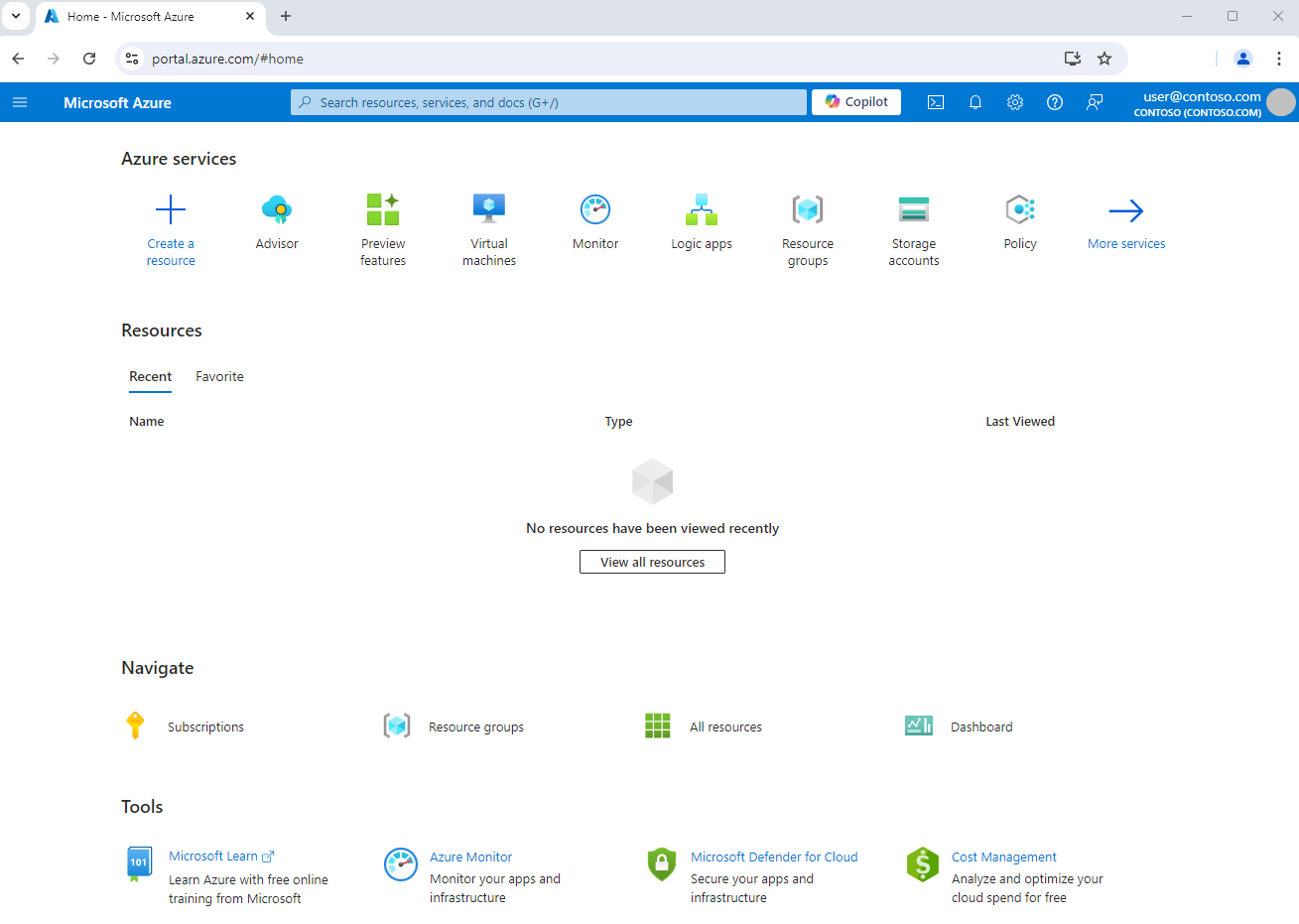Open the notifications bell
The image size is (1299, 924).
[x=975, y=102]
